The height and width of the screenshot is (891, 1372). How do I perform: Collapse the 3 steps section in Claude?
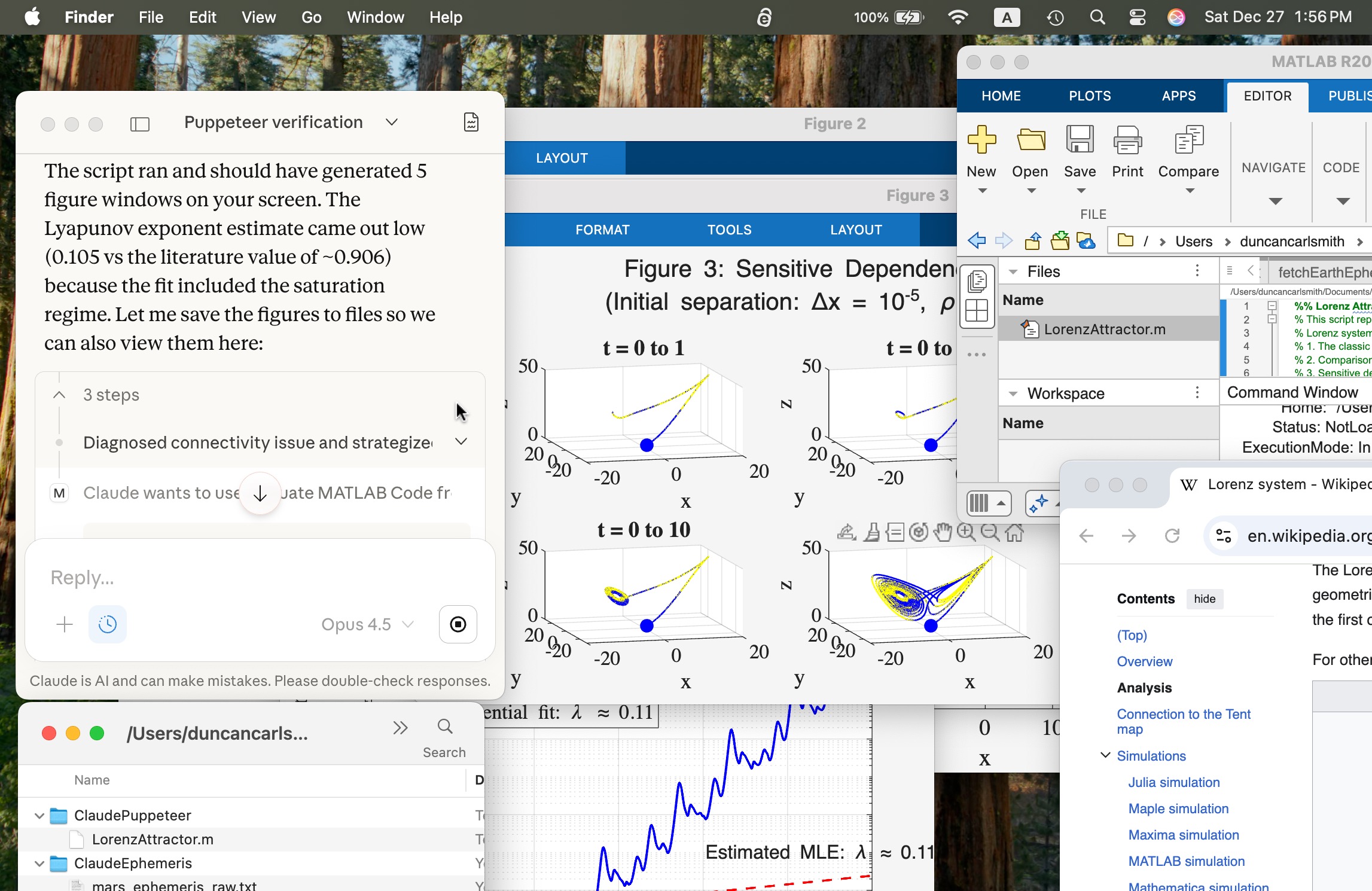click(59, 395)
